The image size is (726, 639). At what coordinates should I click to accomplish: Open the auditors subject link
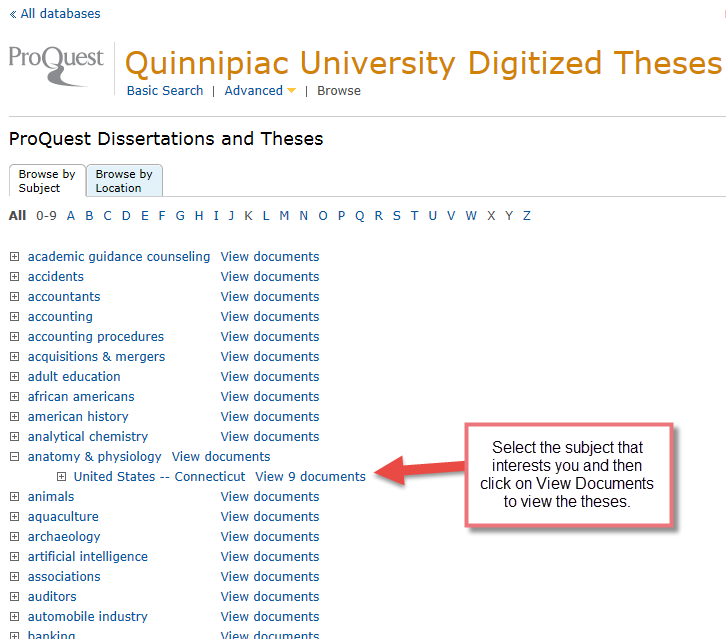click(52, 596)
